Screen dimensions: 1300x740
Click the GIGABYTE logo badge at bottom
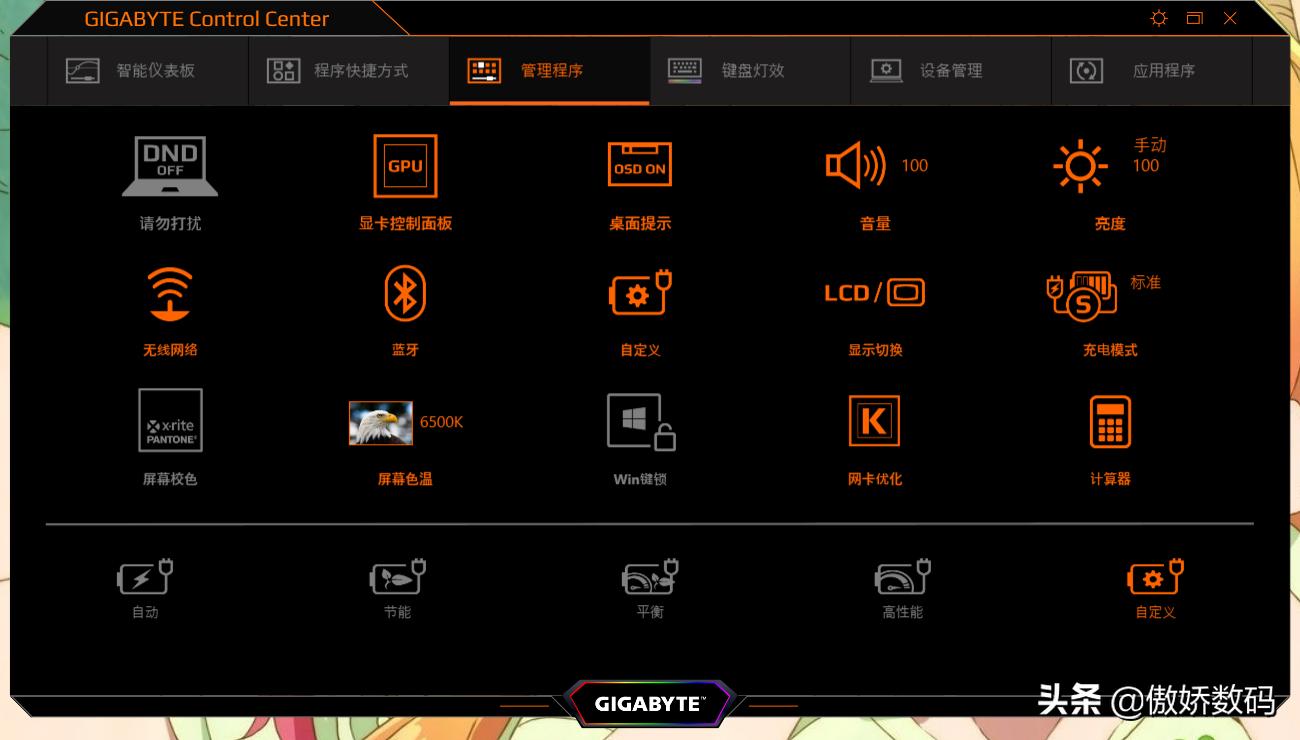pos(650,704)
